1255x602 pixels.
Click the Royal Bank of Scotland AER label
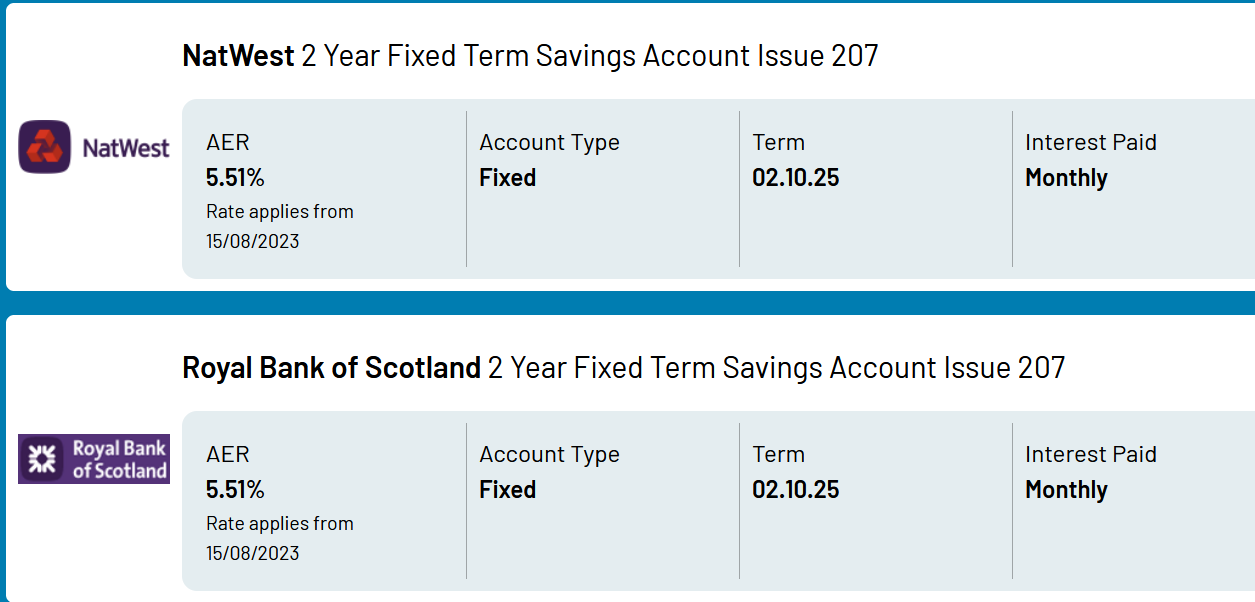coord(228,454)
